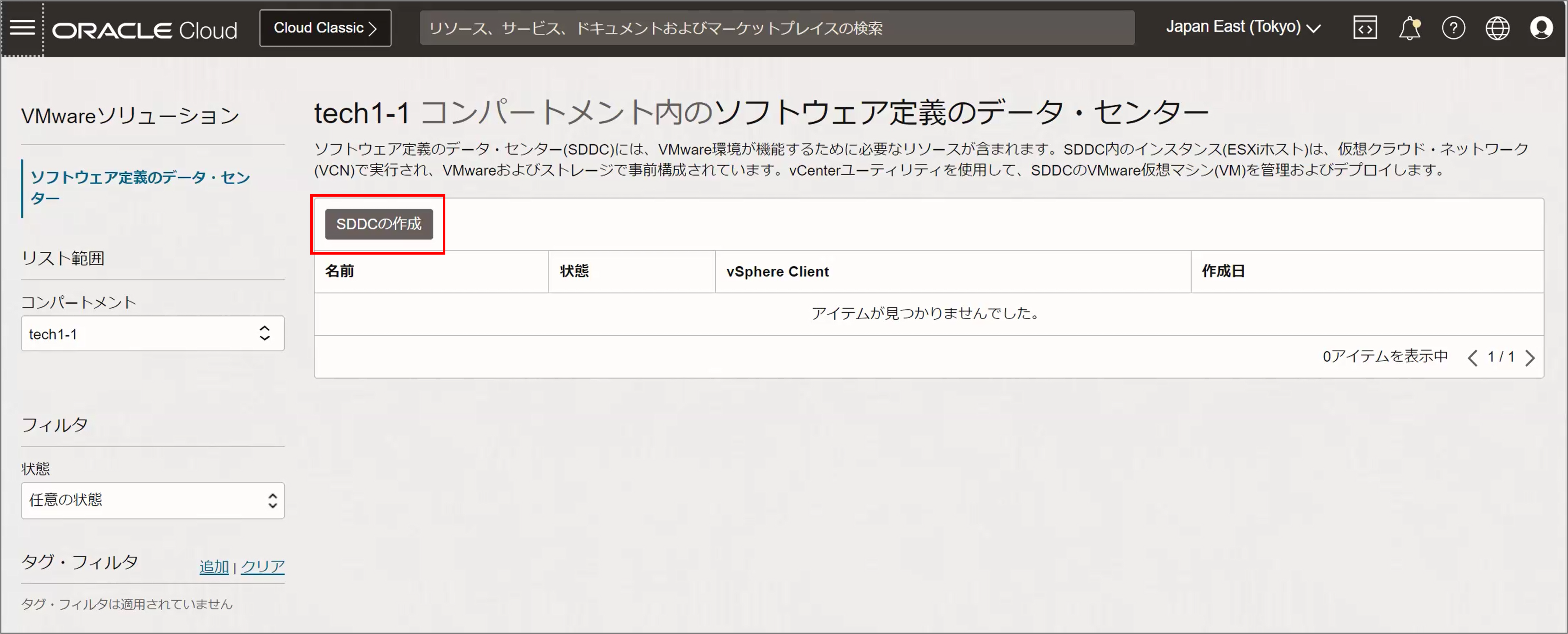Click the フィルタ heading
Viewport: 1568px width, 634px height.
tap(55, 425)
